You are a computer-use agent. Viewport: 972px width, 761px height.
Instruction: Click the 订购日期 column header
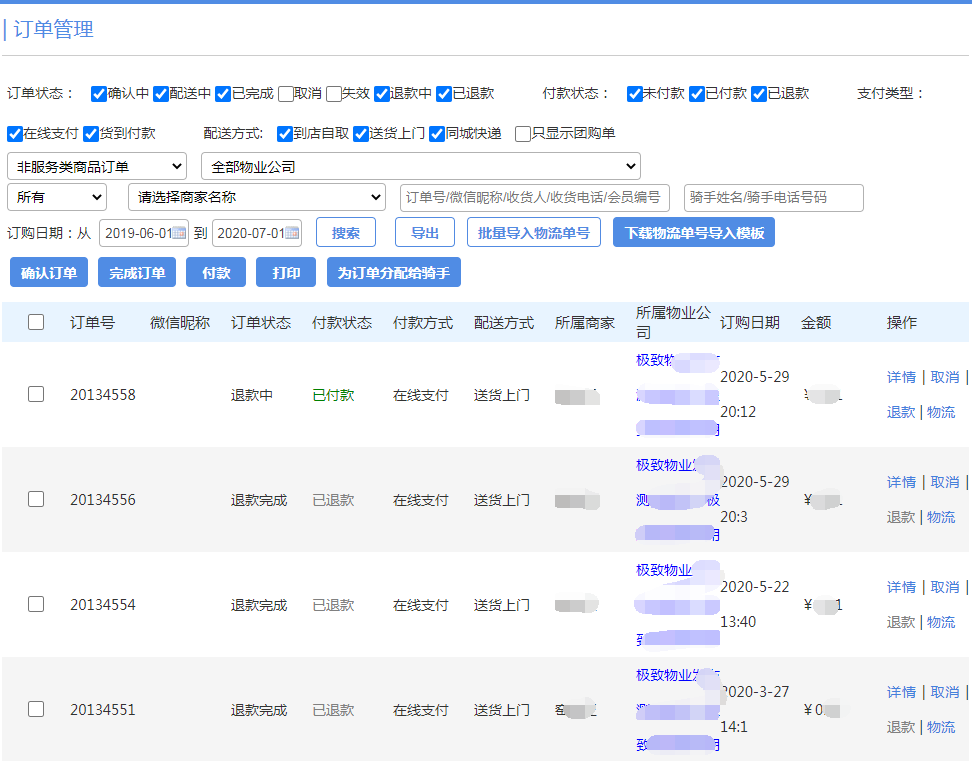point(749,322)
